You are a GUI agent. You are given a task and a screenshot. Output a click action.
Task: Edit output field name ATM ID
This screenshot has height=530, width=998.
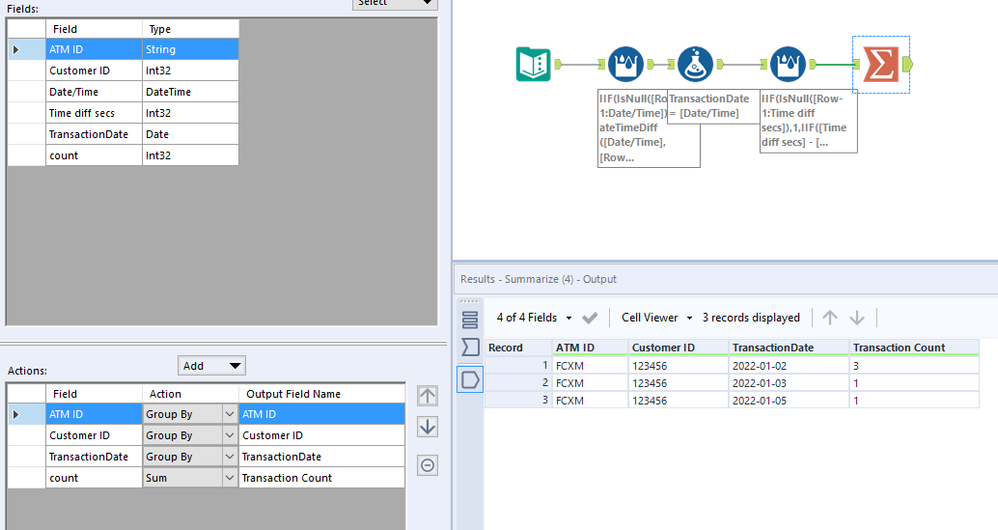(x=321, y=414)
